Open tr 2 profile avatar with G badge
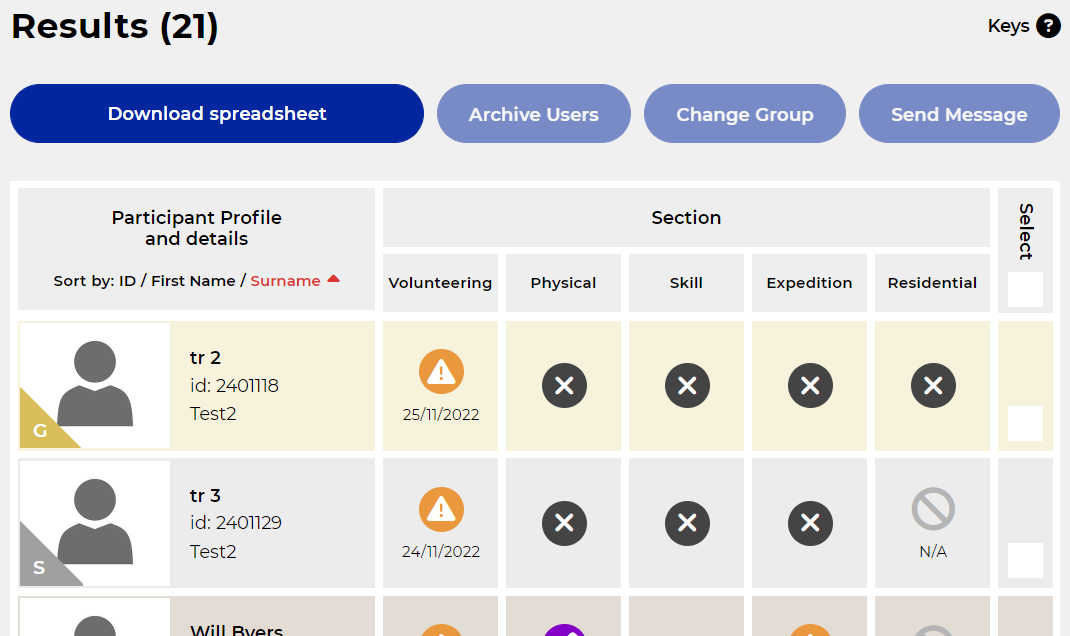Image resolution: width=1070 pixels, height=636 pixels. [x=95, y=386]
